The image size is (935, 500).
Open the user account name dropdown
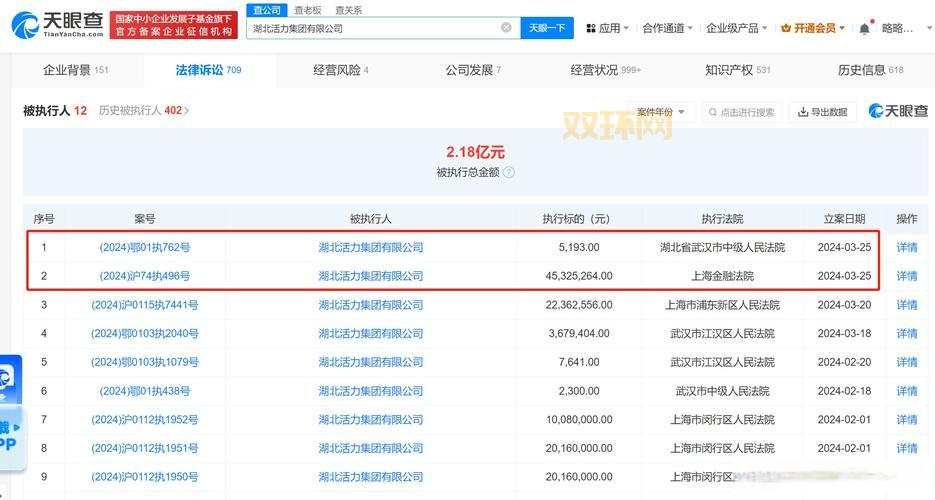(x=906, y=28)
